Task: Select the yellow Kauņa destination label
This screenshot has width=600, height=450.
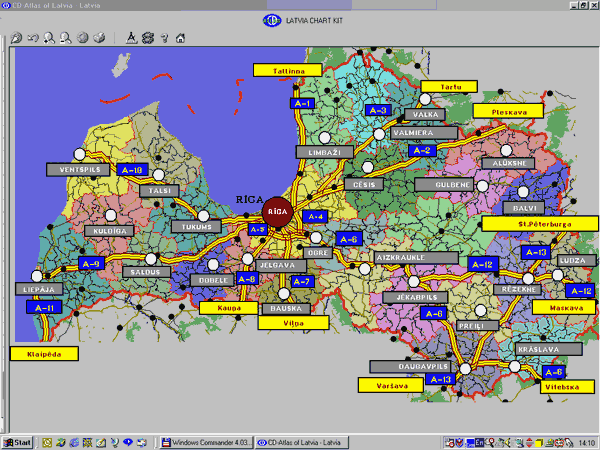Action: [229, 308]
